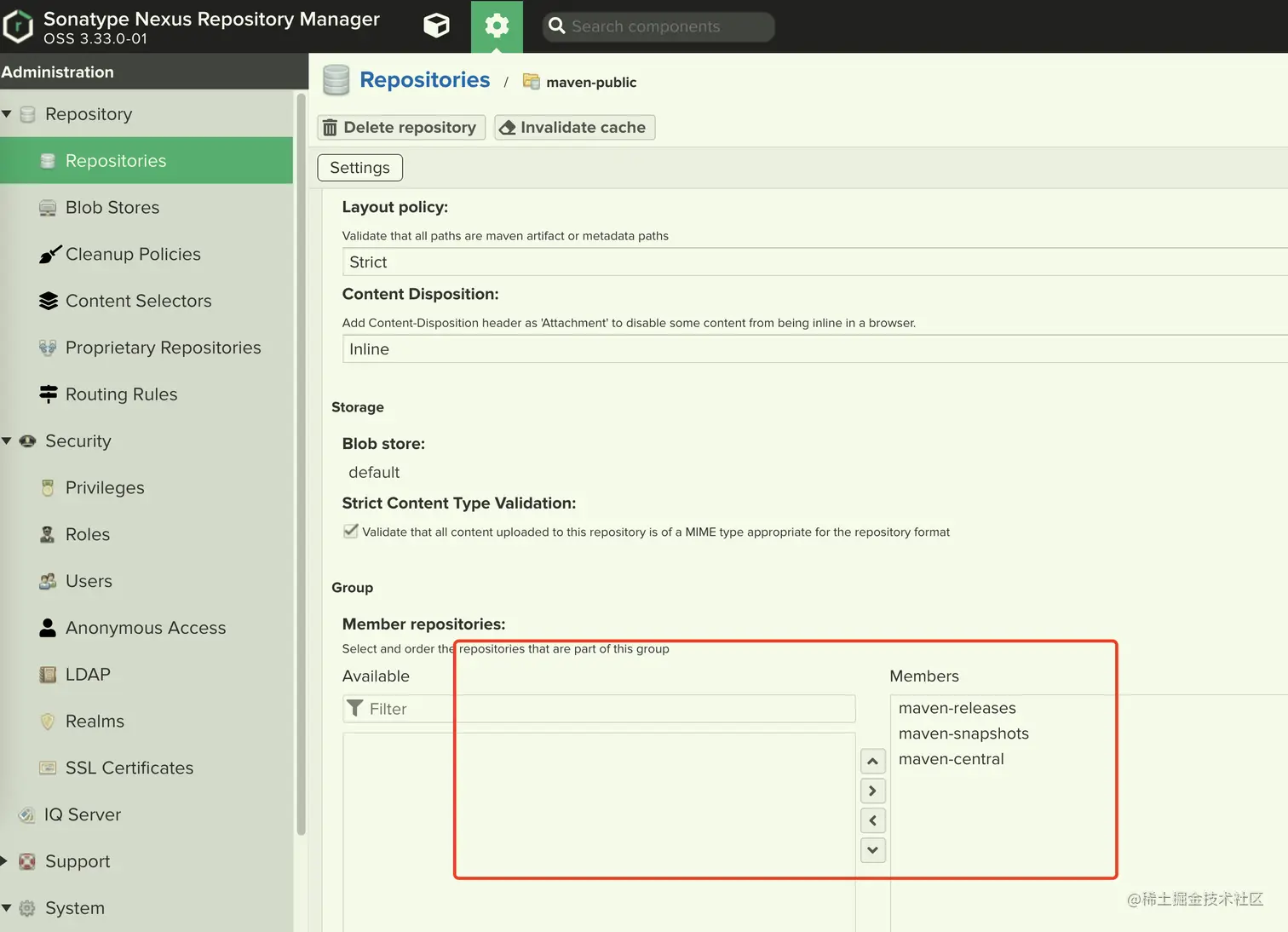This screenshot has width=1288, height=932.
Task: Toggle Strict Content Type Validation checkbox
Action: (x=350, y=531)
